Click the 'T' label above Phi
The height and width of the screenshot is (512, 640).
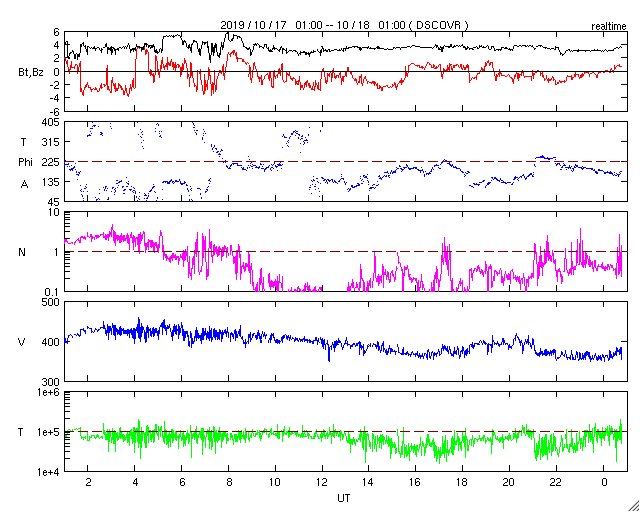[x=23, y=142]
